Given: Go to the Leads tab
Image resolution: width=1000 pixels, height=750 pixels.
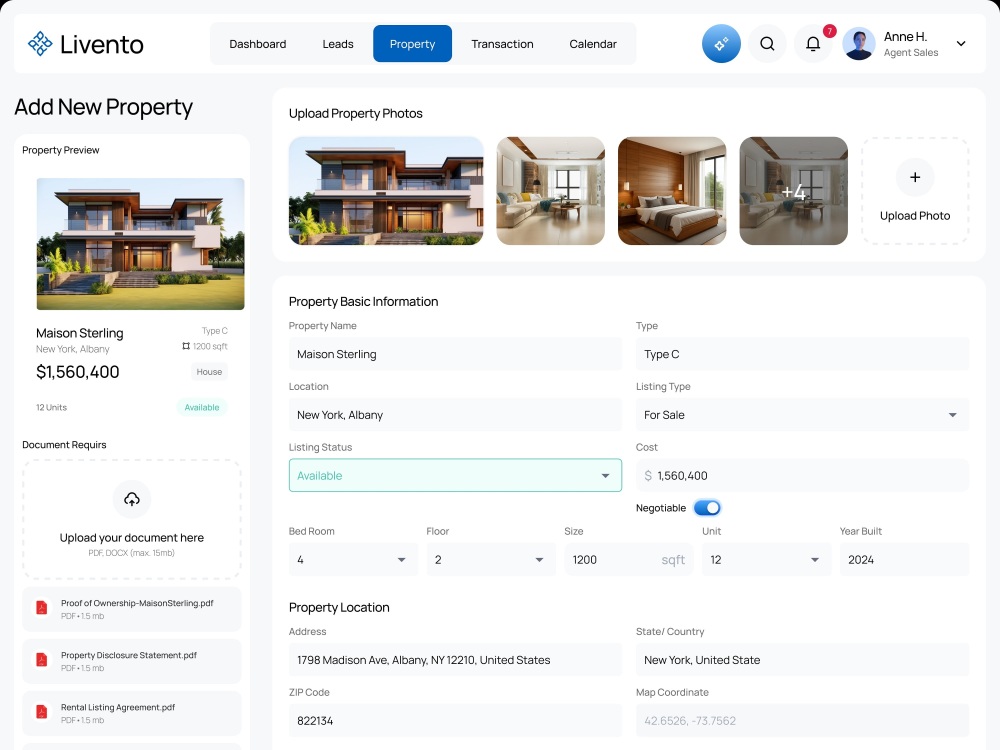Looking at the screenshot, I should coord(338,44).
